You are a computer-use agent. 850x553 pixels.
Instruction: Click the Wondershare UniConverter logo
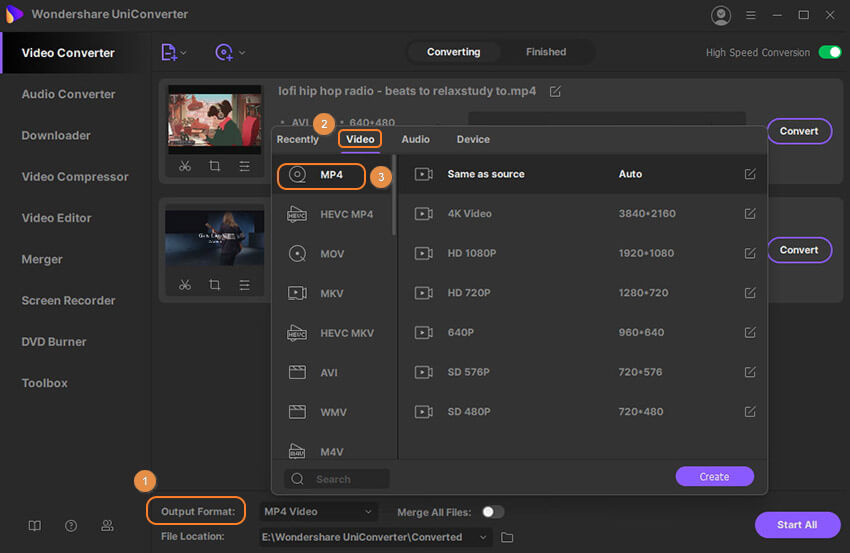tap(14, 14)
